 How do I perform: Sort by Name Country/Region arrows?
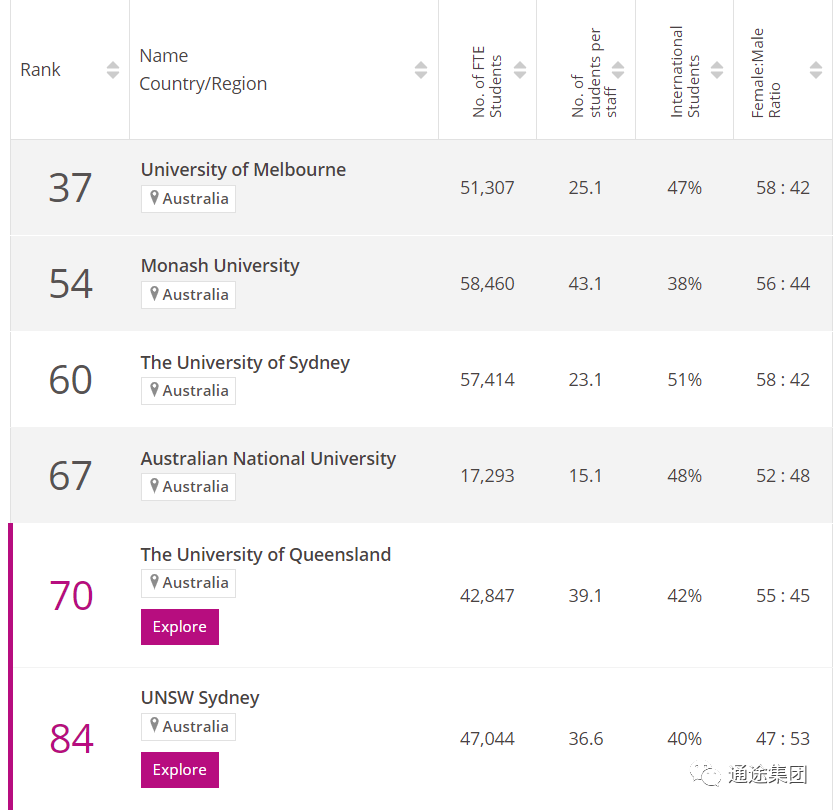pyautogui.click(x=421, y=70)
